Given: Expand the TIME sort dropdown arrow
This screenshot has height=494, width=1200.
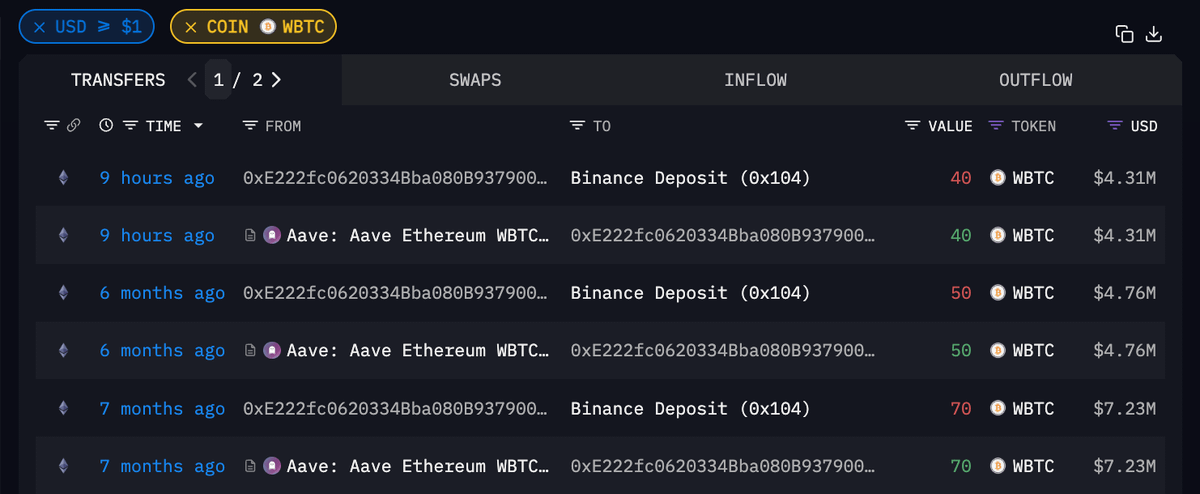Looking at the screenshot, I should coord(198,126).
